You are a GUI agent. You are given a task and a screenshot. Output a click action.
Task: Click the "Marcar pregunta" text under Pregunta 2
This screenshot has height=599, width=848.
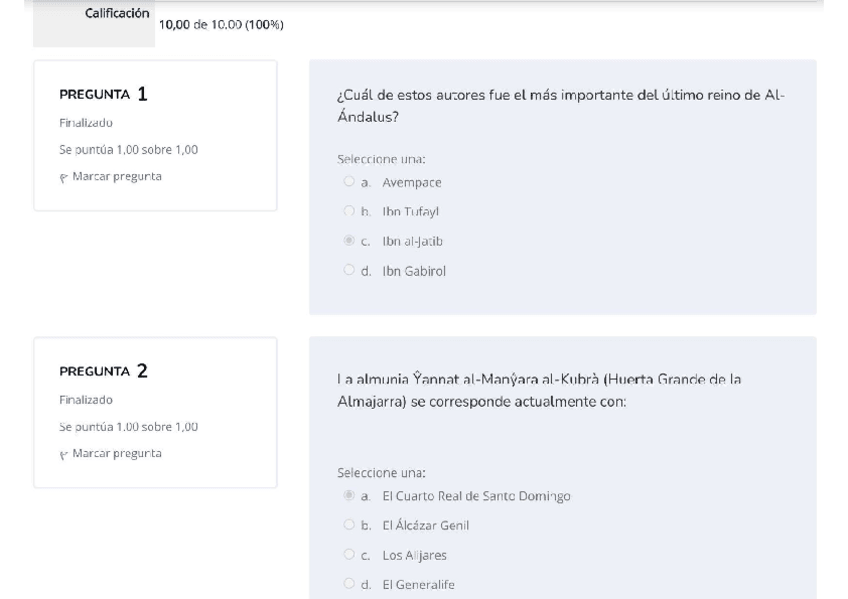coord(111,454)
